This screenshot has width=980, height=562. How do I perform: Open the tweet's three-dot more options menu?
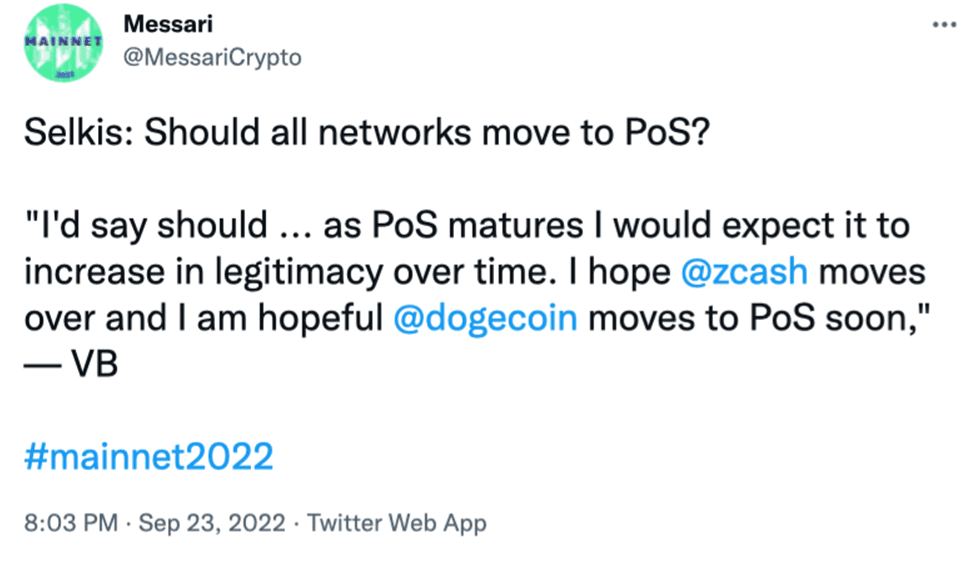click(x=944, y=25)
